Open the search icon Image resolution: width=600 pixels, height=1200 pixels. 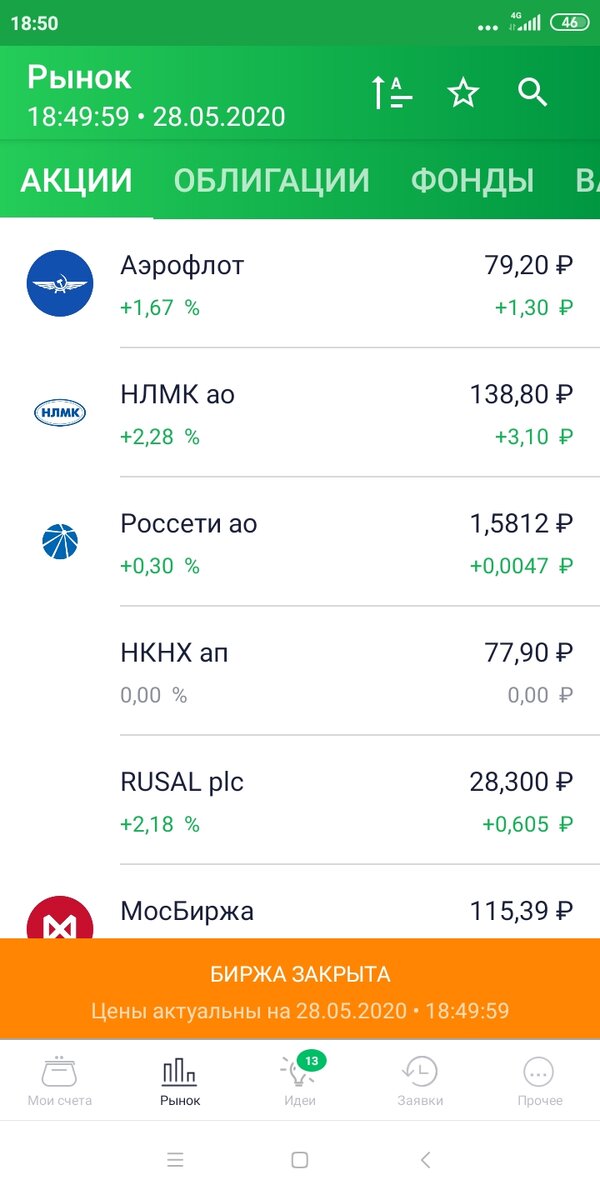(533, 93)
